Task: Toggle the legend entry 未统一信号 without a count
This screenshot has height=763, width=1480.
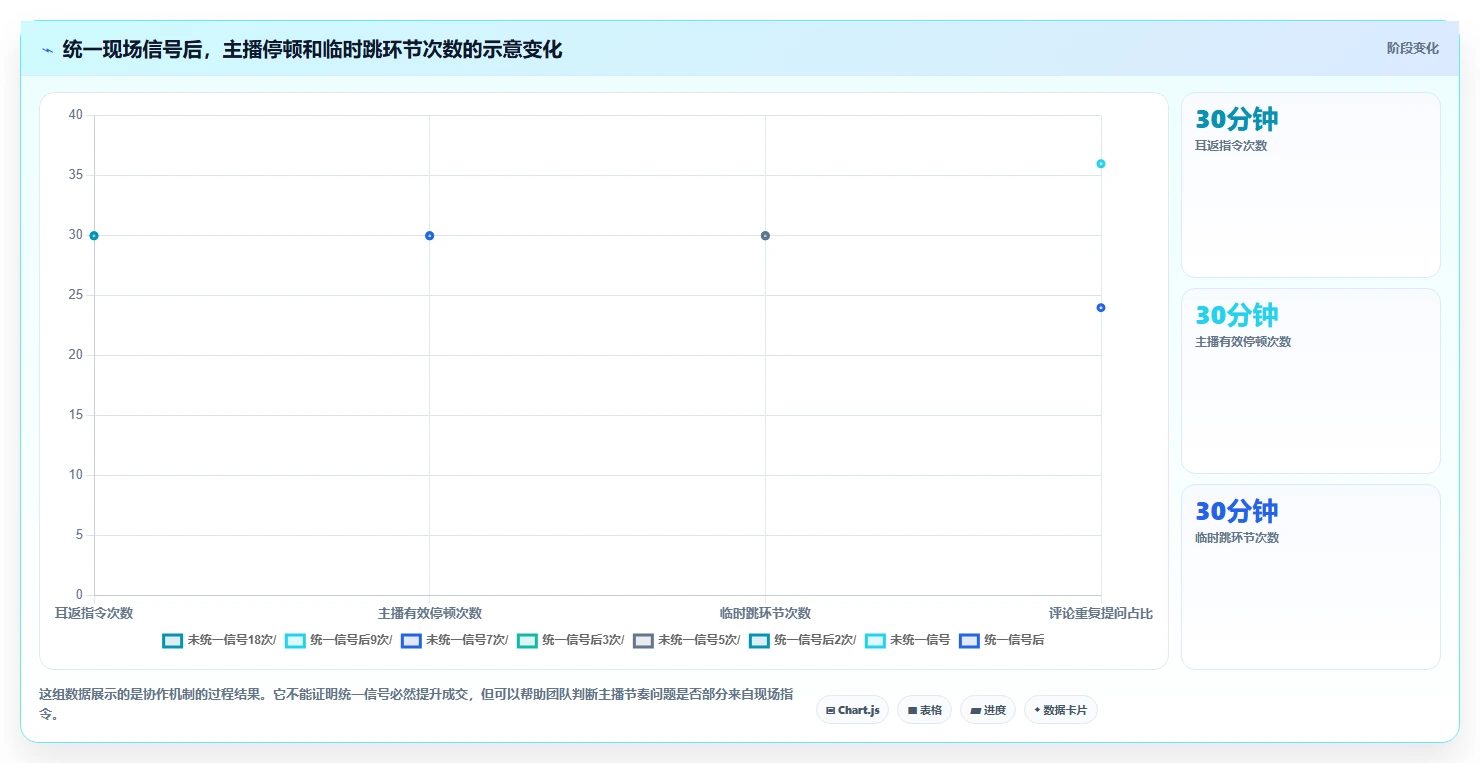Action: (x=908, y=640)
